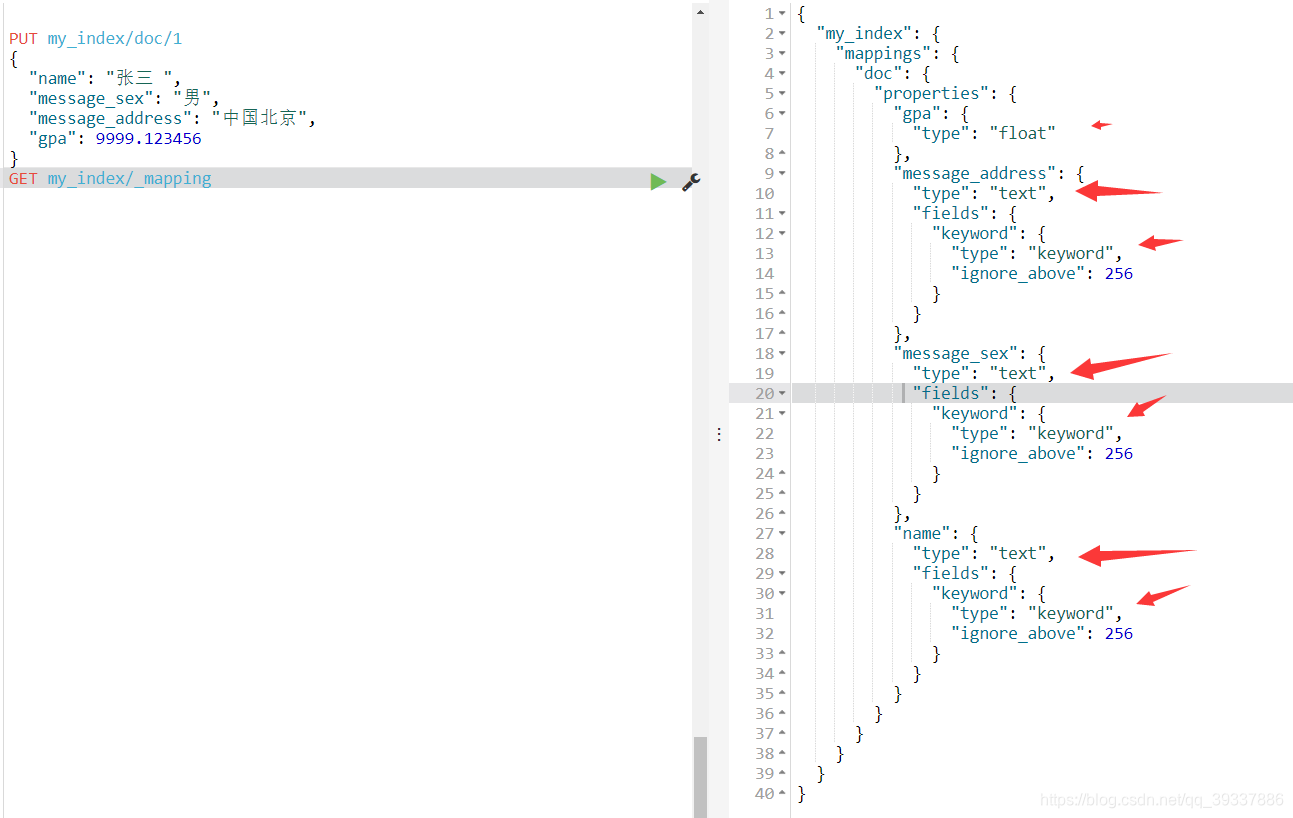The width and height of the screenshot is (1293, 818).
Task: Click the closing fold marker on line 8
Action: [782, 154]
